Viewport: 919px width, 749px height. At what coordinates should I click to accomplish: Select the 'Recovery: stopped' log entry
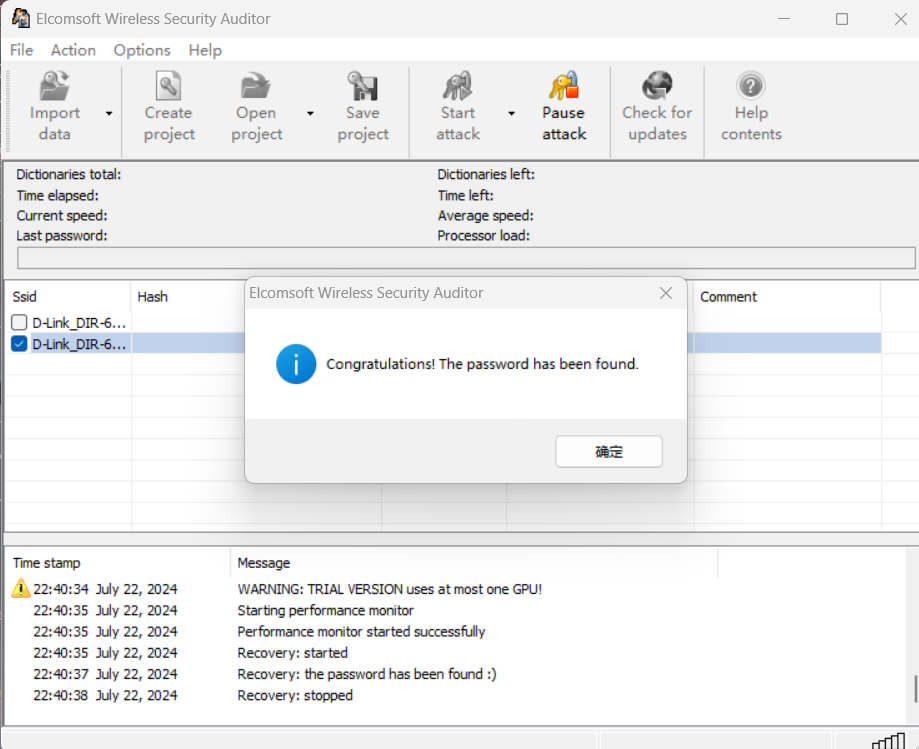tap(295, 695)
